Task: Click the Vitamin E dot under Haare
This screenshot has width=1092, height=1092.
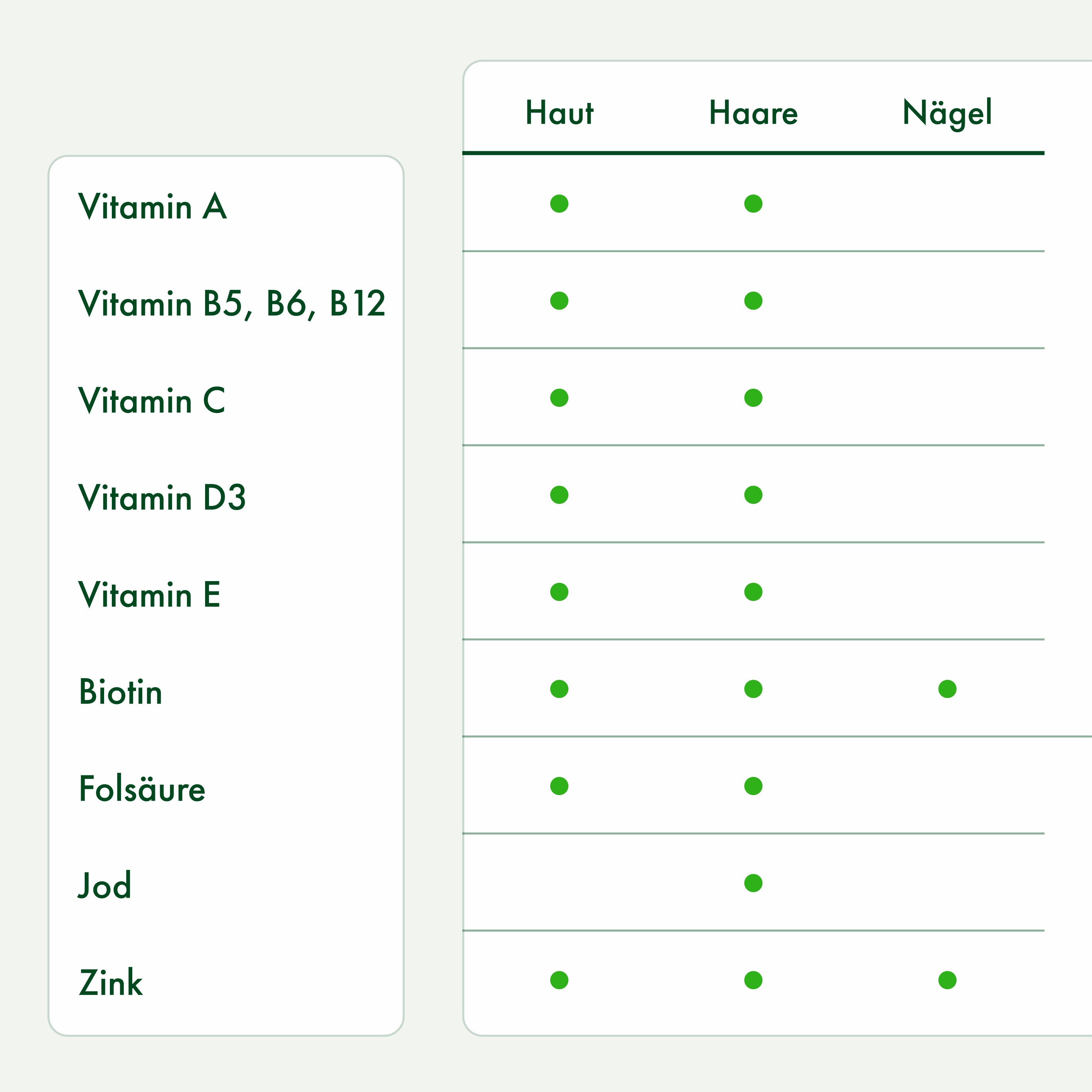Action: tap(753, 592)
